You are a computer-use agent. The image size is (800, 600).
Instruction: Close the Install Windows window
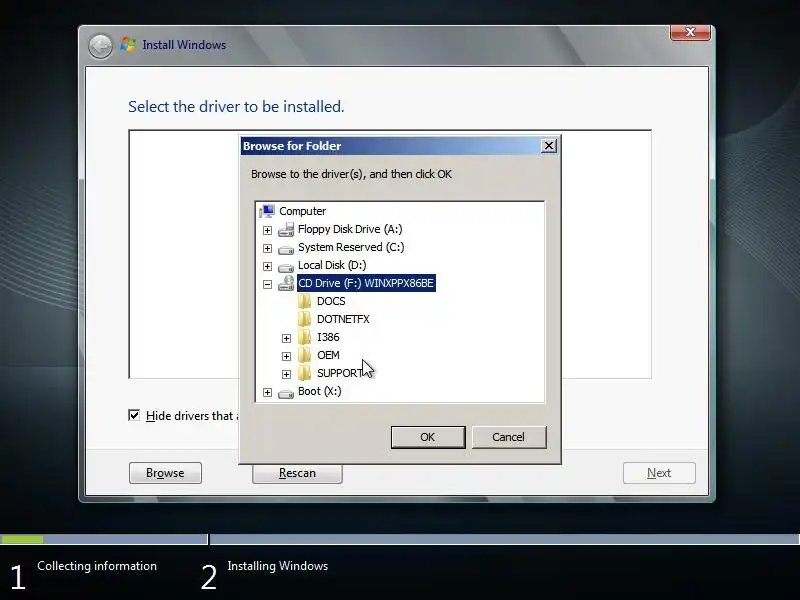click(x=690, y=33)
